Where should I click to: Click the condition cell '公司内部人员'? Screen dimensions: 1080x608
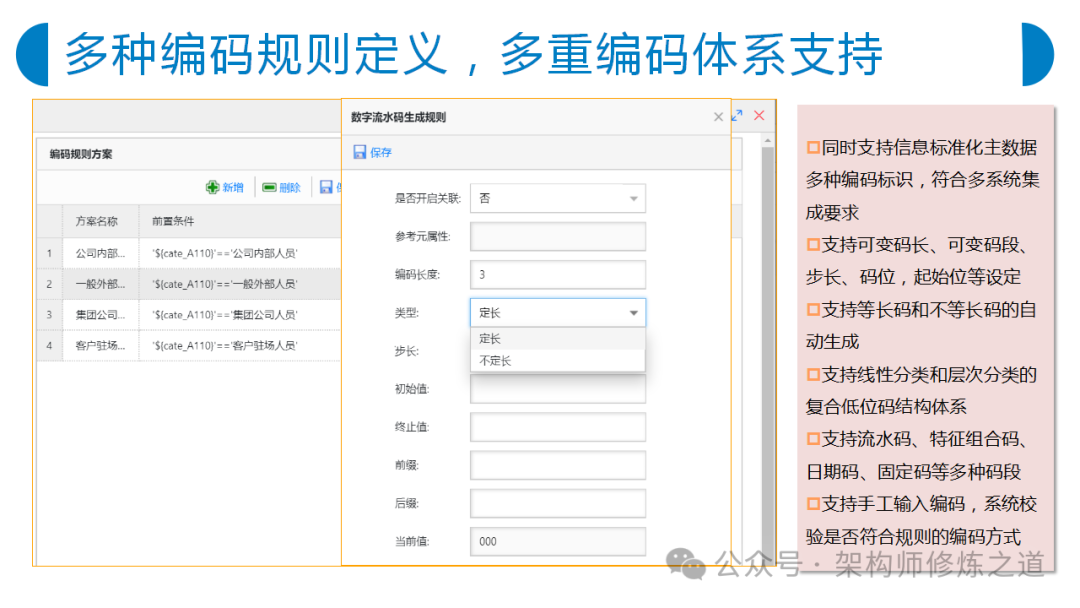click(x=240, y=253)
